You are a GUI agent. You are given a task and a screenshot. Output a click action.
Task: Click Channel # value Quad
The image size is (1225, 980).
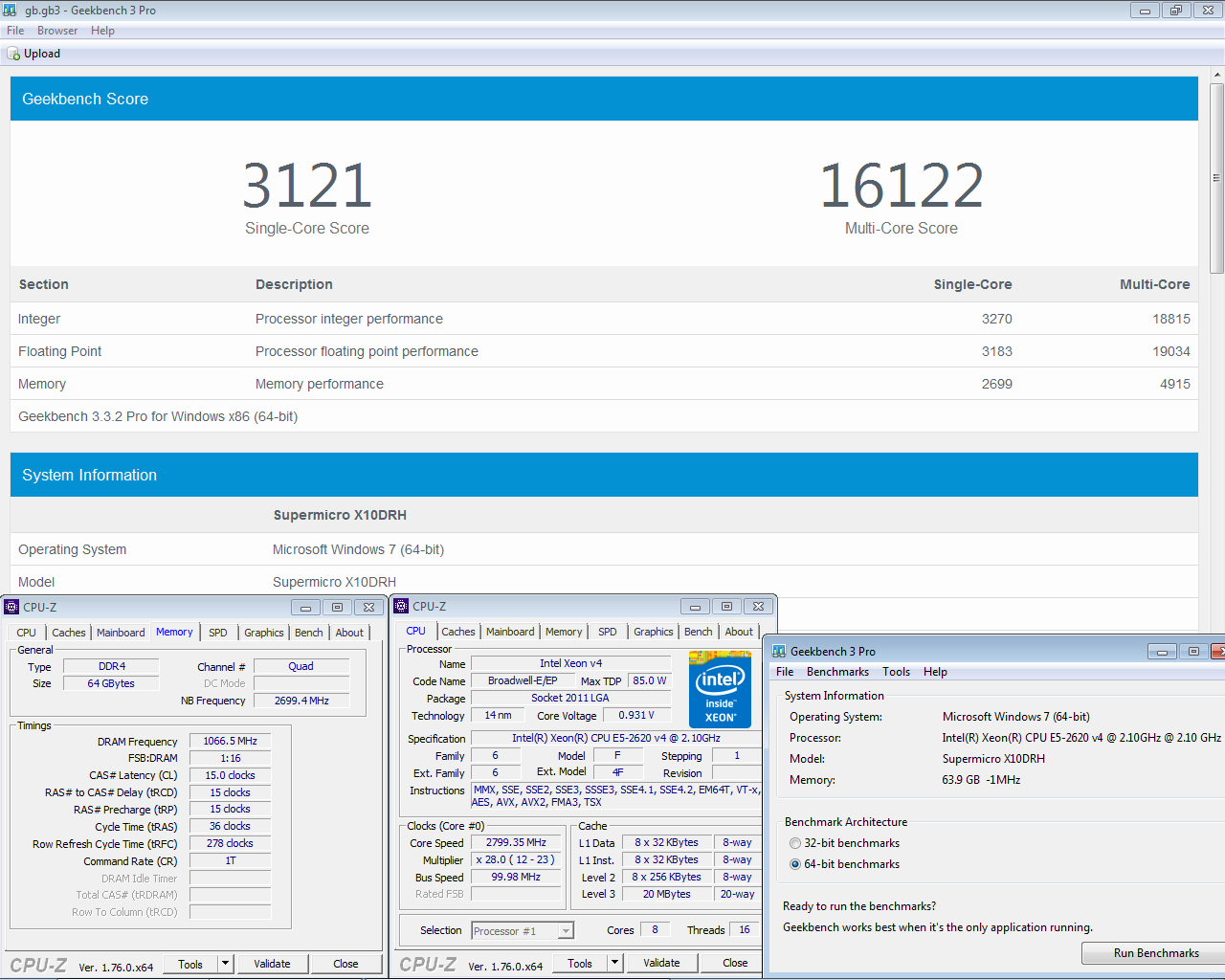click(x=301, y=666)
